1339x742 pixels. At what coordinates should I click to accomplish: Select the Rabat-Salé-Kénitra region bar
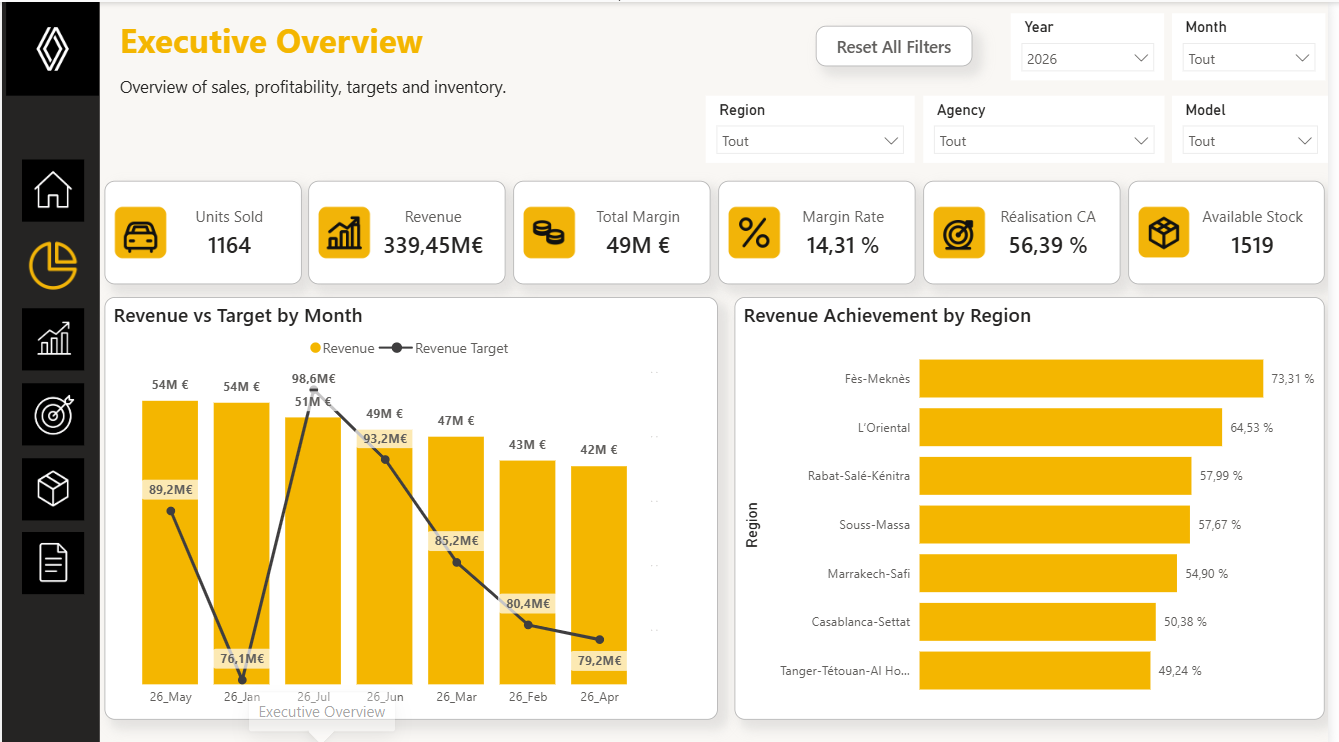[x=1056, y=476]
